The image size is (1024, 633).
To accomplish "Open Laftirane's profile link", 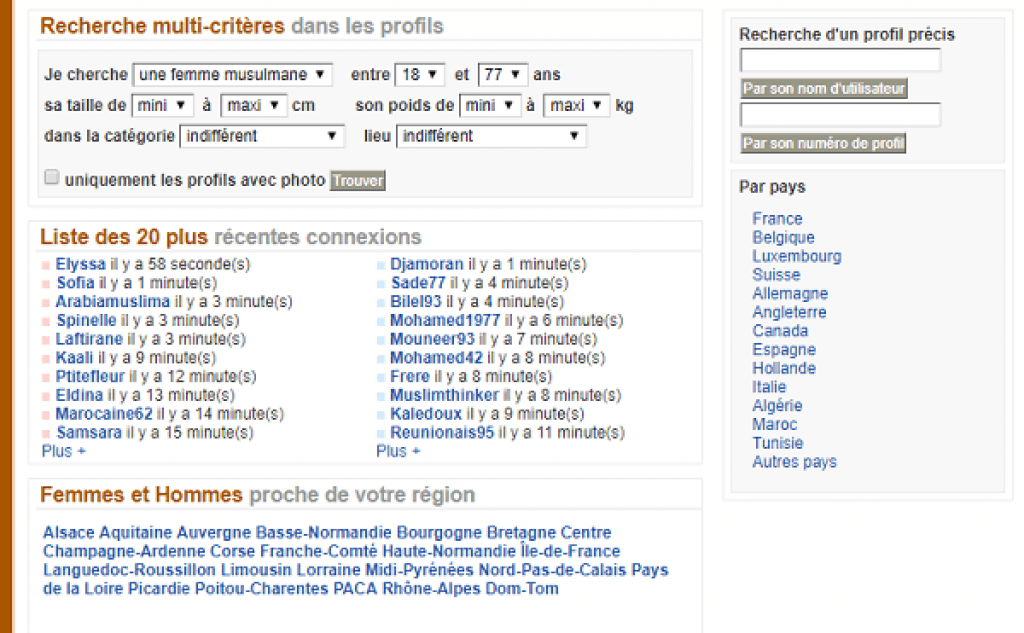I will click(x=89, y=339).
